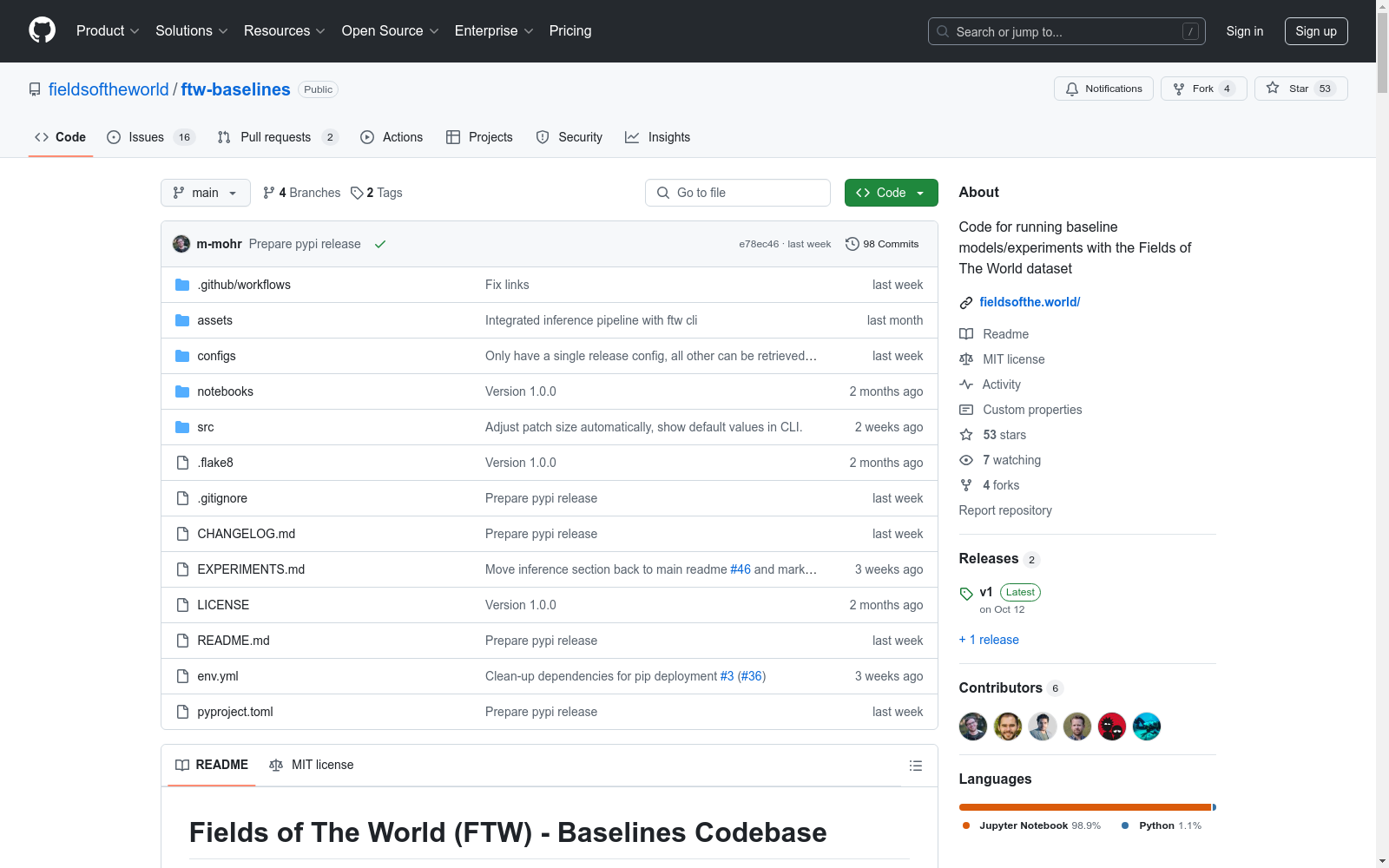Click the commit history clock icon
The width and height of the screenshot is (1389, 868).
[x=852, y=244]
